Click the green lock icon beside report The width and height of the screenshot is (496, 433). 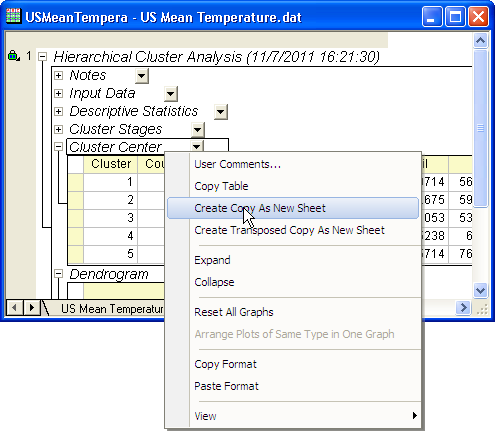tap(13, 56)
